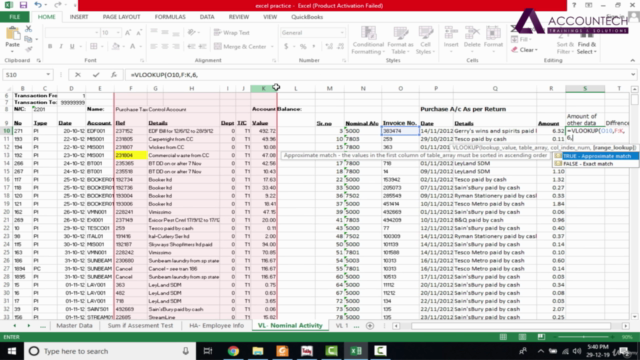The width and height of the screenshot is (640, 360).
Task: Click the Font Color button
Action: 132,47
